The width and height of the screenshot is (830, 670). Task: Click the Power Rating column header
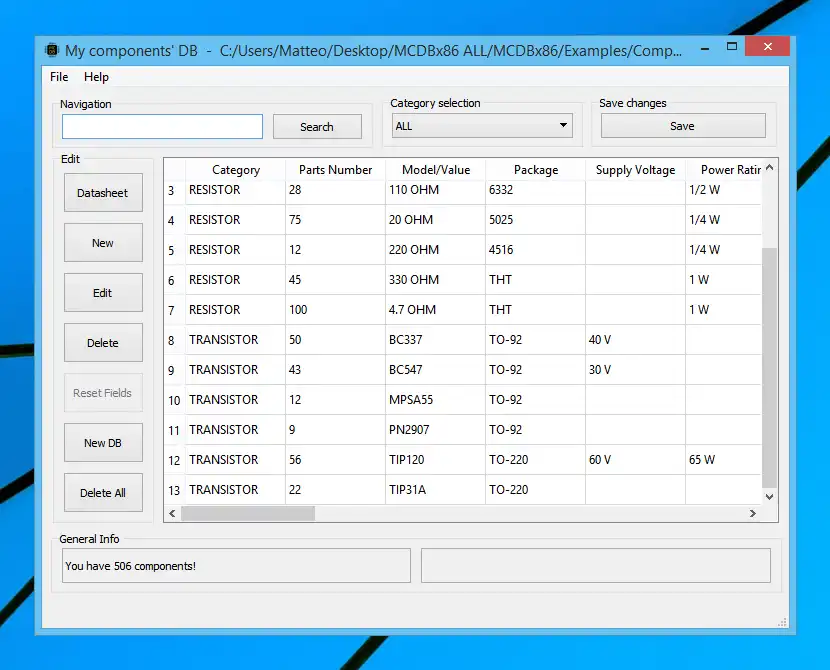(724, 170)
